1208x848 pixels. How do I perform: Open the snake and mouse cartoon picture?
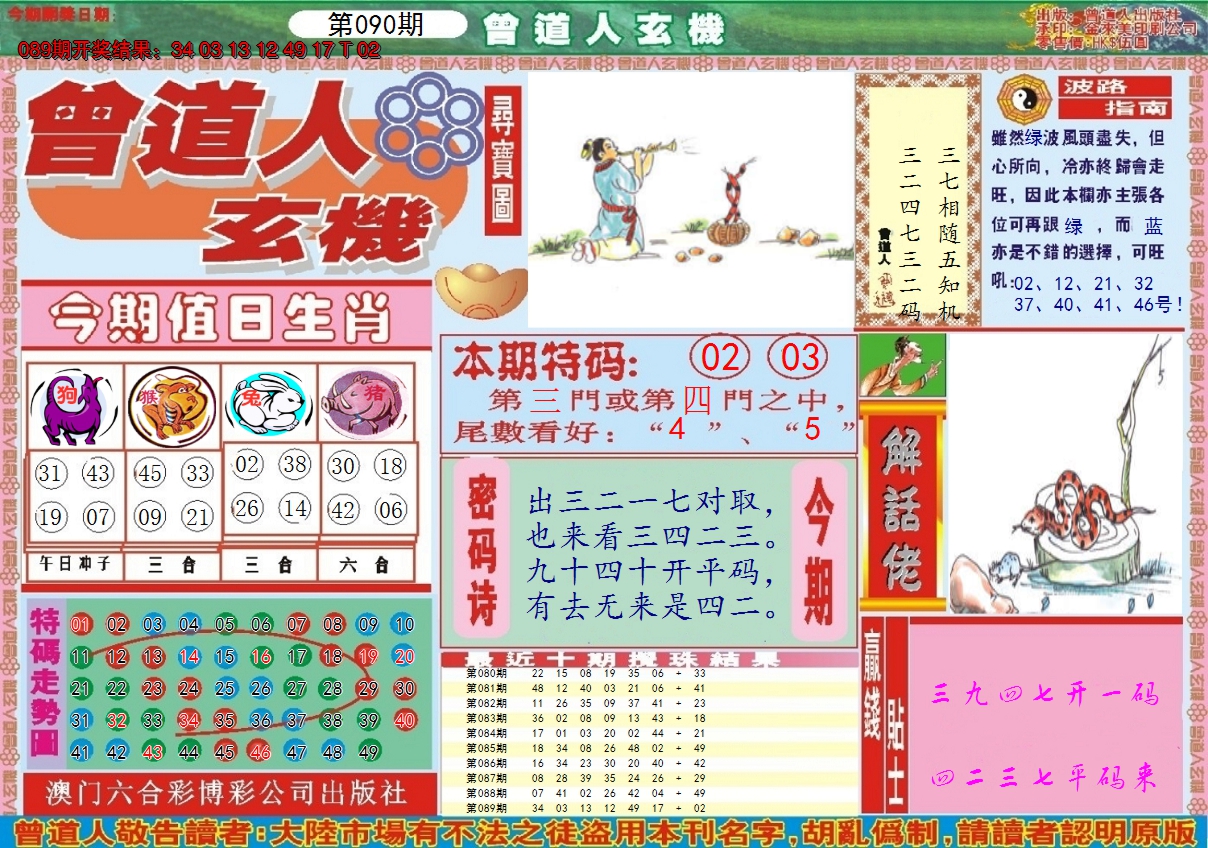[1066, 474]
